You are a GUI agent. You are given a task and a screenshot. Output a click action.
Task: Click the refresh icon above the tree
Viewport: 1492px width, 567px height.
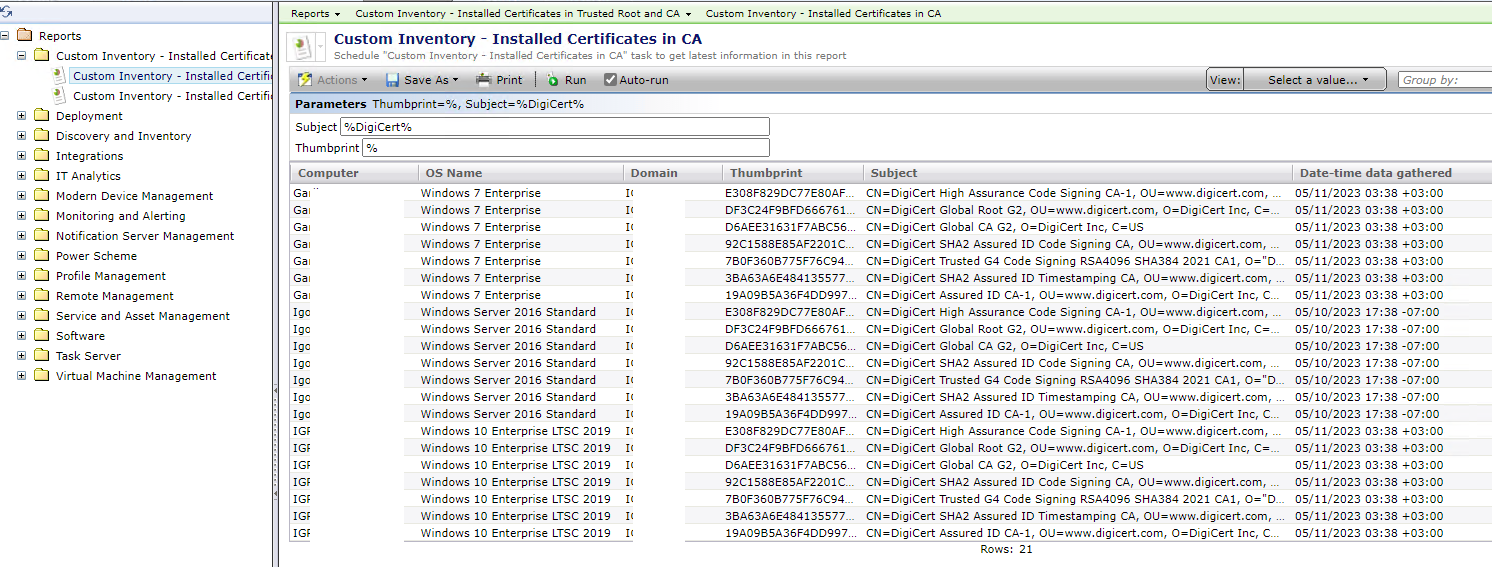(x=6, y=11)
